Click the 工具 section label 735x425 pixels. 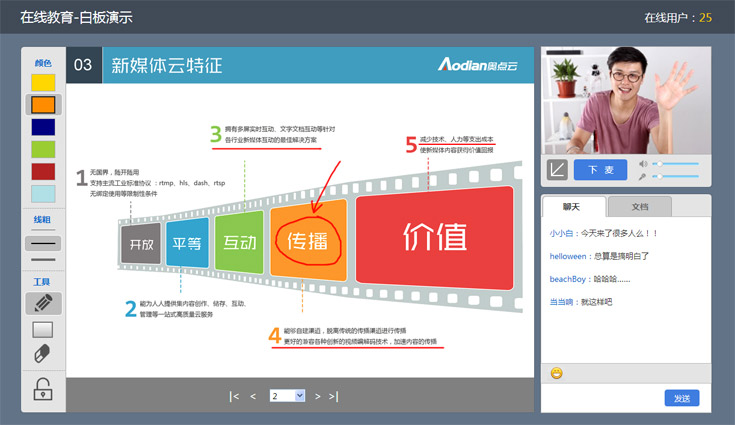42,282
